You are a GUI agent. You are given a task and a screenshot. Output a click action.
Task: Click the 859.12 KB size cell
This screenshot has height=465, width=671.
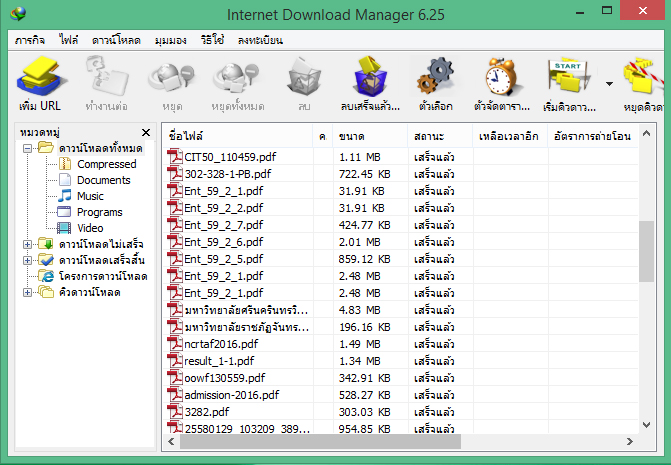tap(365, 259)
